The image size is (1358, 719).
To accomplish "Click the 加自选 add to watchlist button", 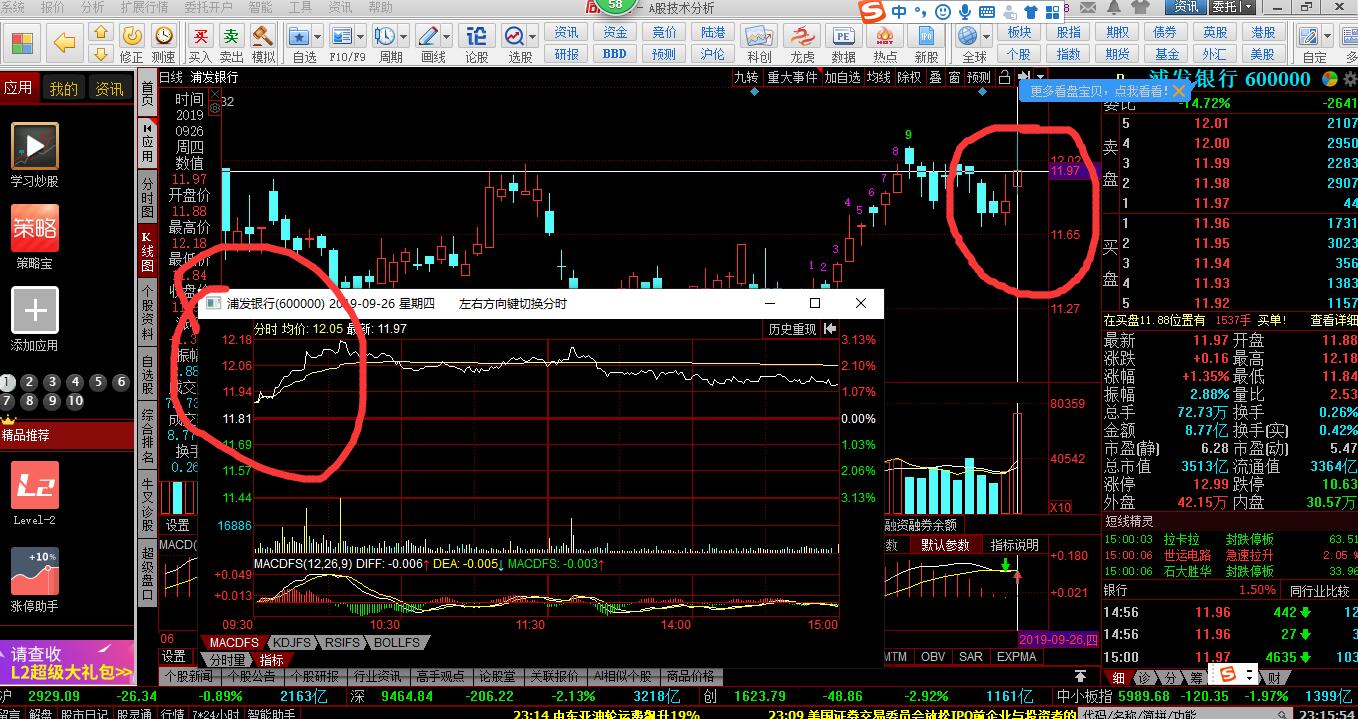I will point(842,77).
